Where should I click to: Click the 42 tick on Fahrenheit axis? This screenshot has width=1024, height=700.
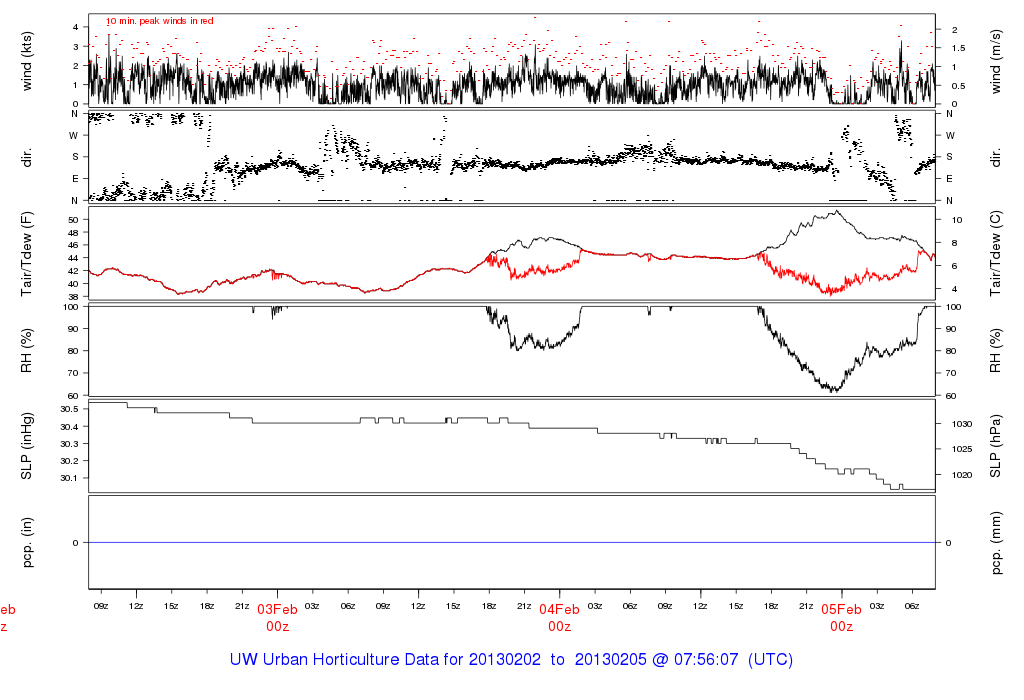[x=73, y=271]
